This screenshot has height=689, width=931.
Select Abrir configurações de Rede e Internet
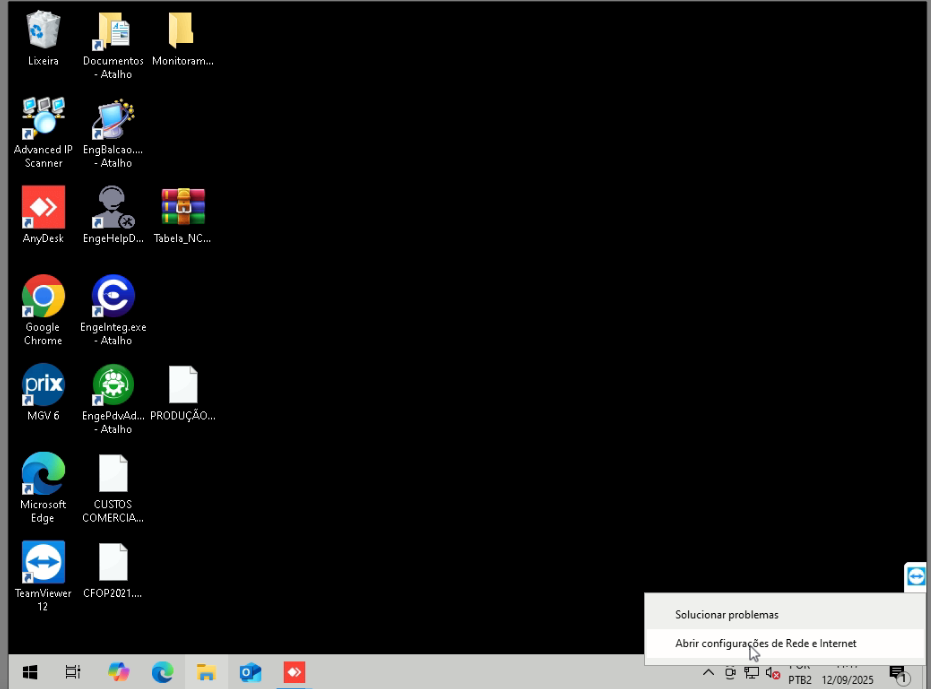click(x=765, y=643)
